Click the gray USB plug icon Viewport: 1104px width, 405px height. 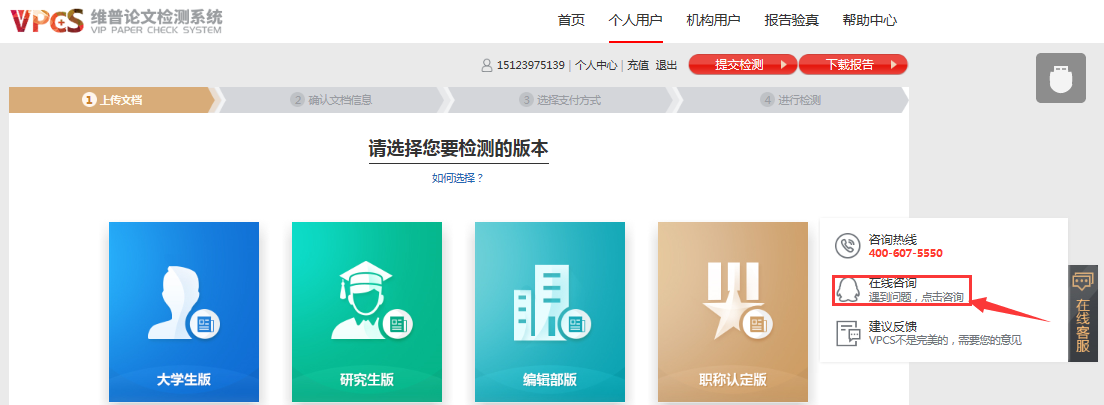click(x=1060, y=78)
